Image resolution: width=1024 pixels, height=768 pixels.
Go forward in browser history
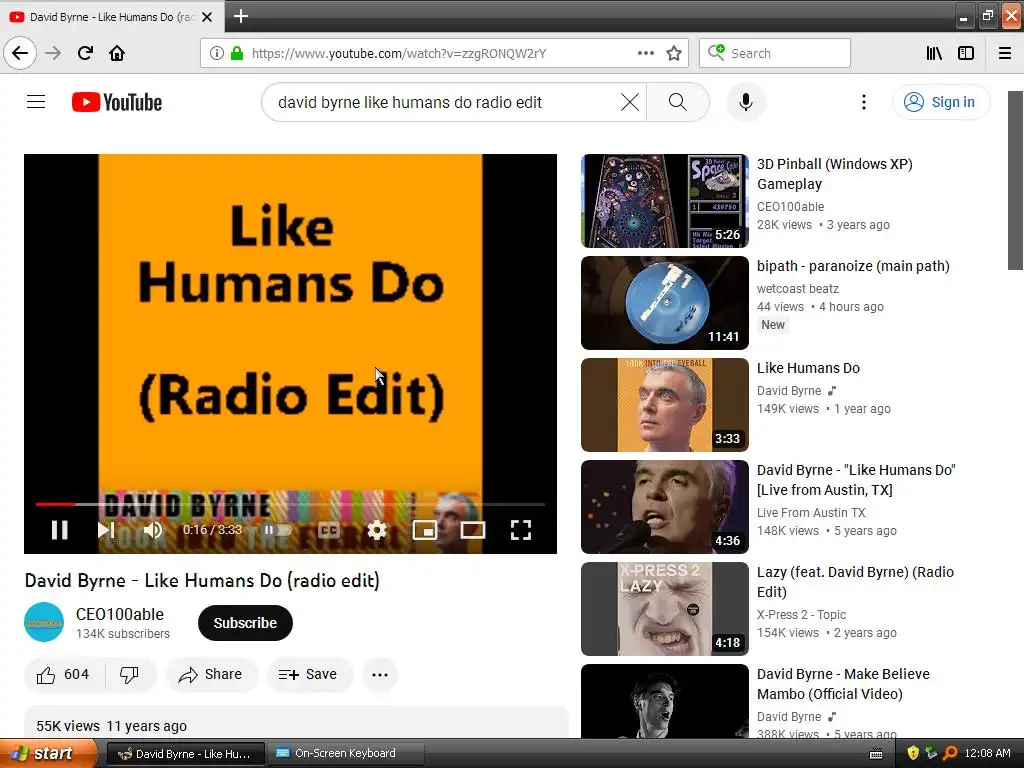[x=53, y=53]
